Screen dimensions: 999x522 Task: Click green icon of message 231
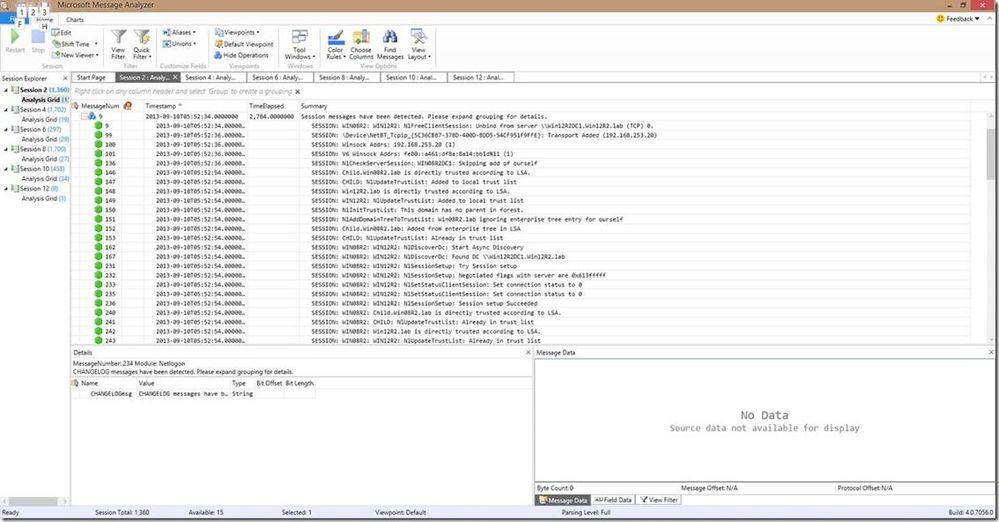(x=98, y=266)
